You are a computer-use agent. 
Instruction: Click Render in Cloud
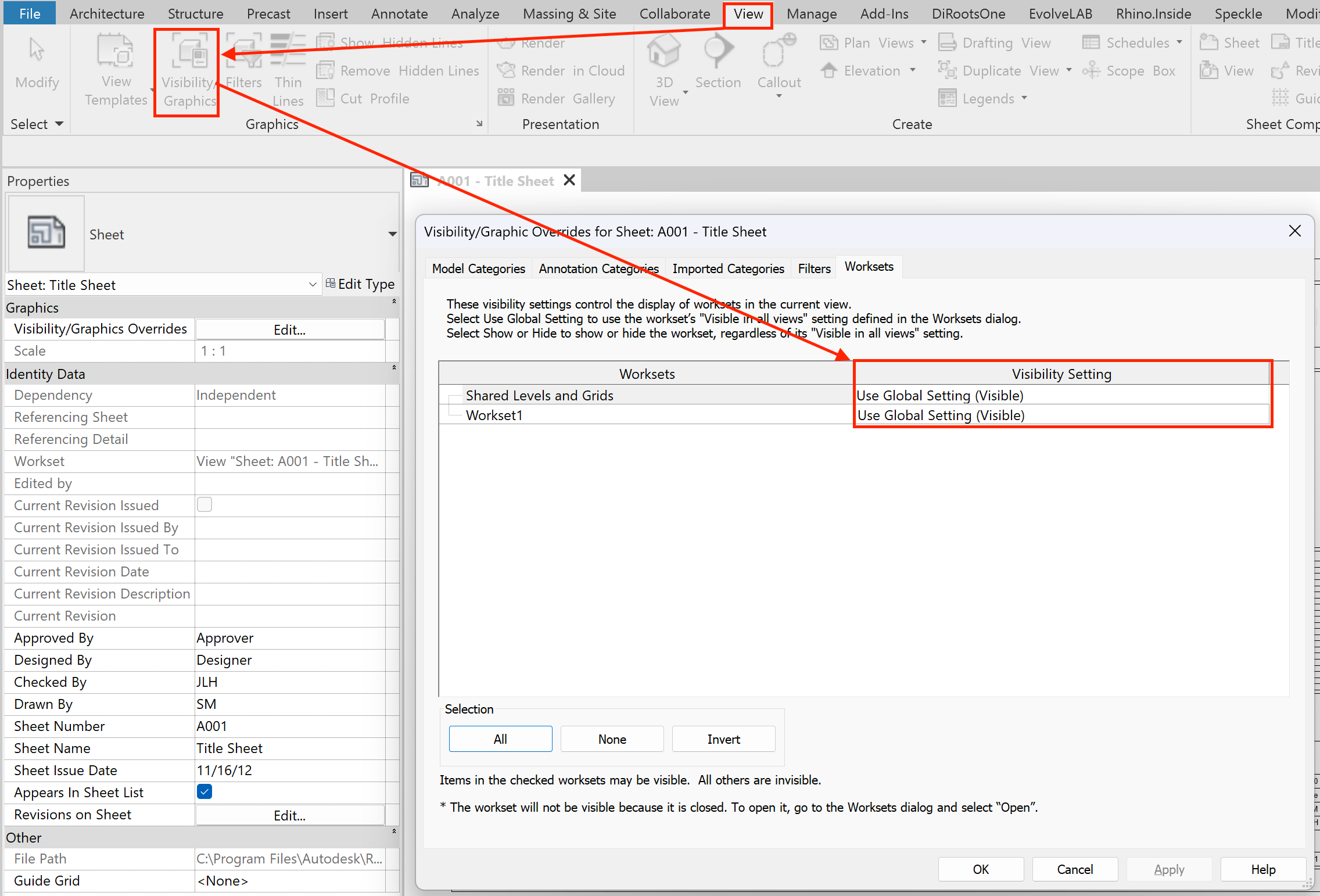pyautogui.click(x=561, y=71)
